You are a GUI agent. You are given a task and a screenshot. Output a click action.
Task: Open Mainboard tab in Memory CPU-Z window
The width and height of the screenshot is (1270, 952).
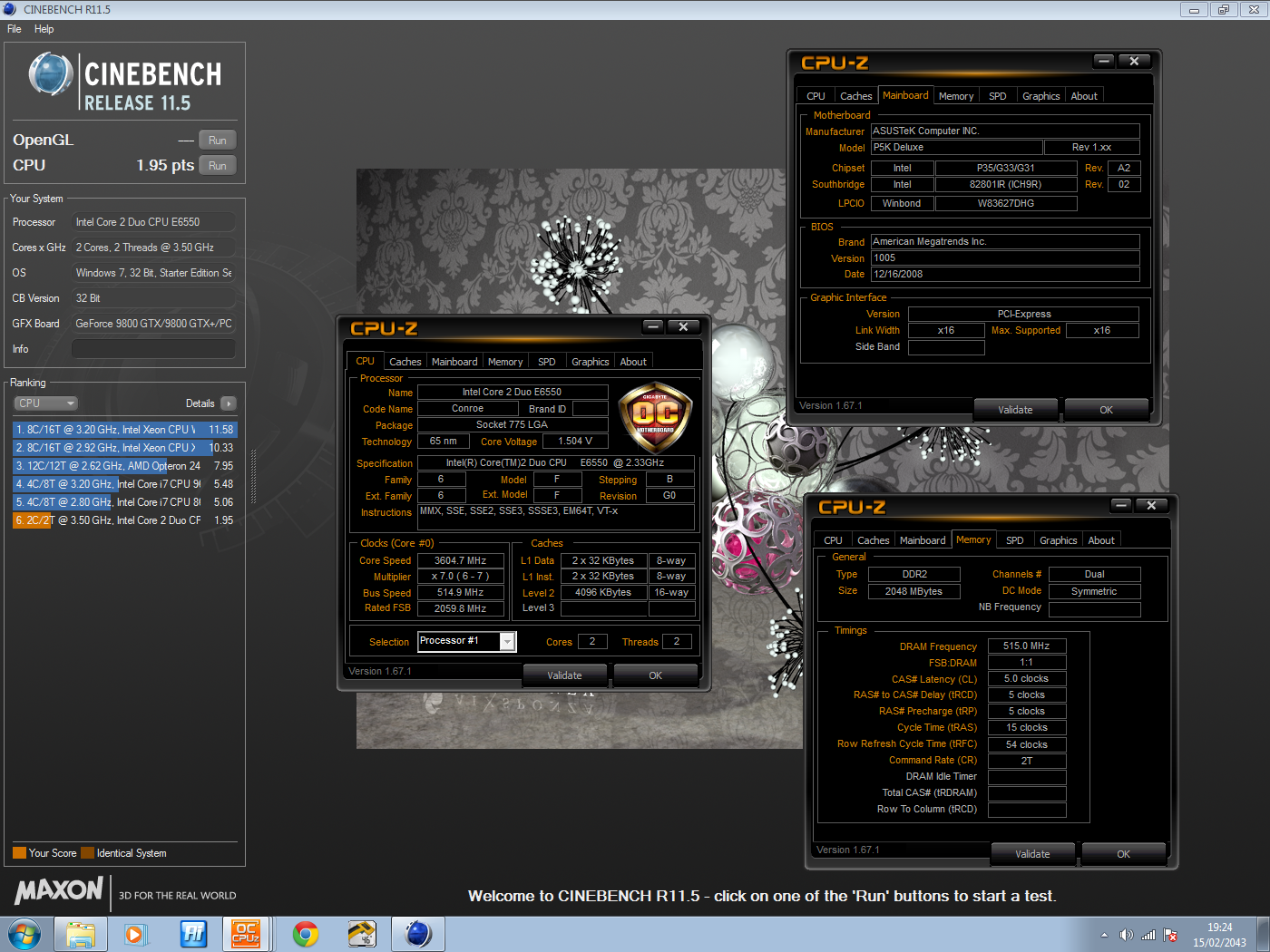pos(923,540)
